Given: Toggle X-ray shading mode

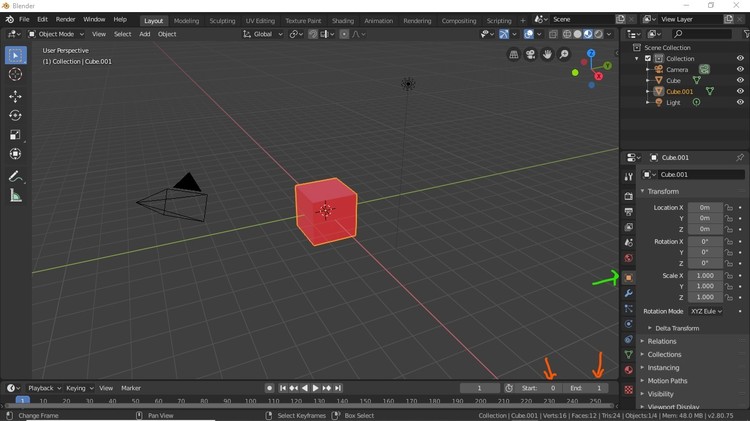Looking at the screenshot, I should pos(553,34).
